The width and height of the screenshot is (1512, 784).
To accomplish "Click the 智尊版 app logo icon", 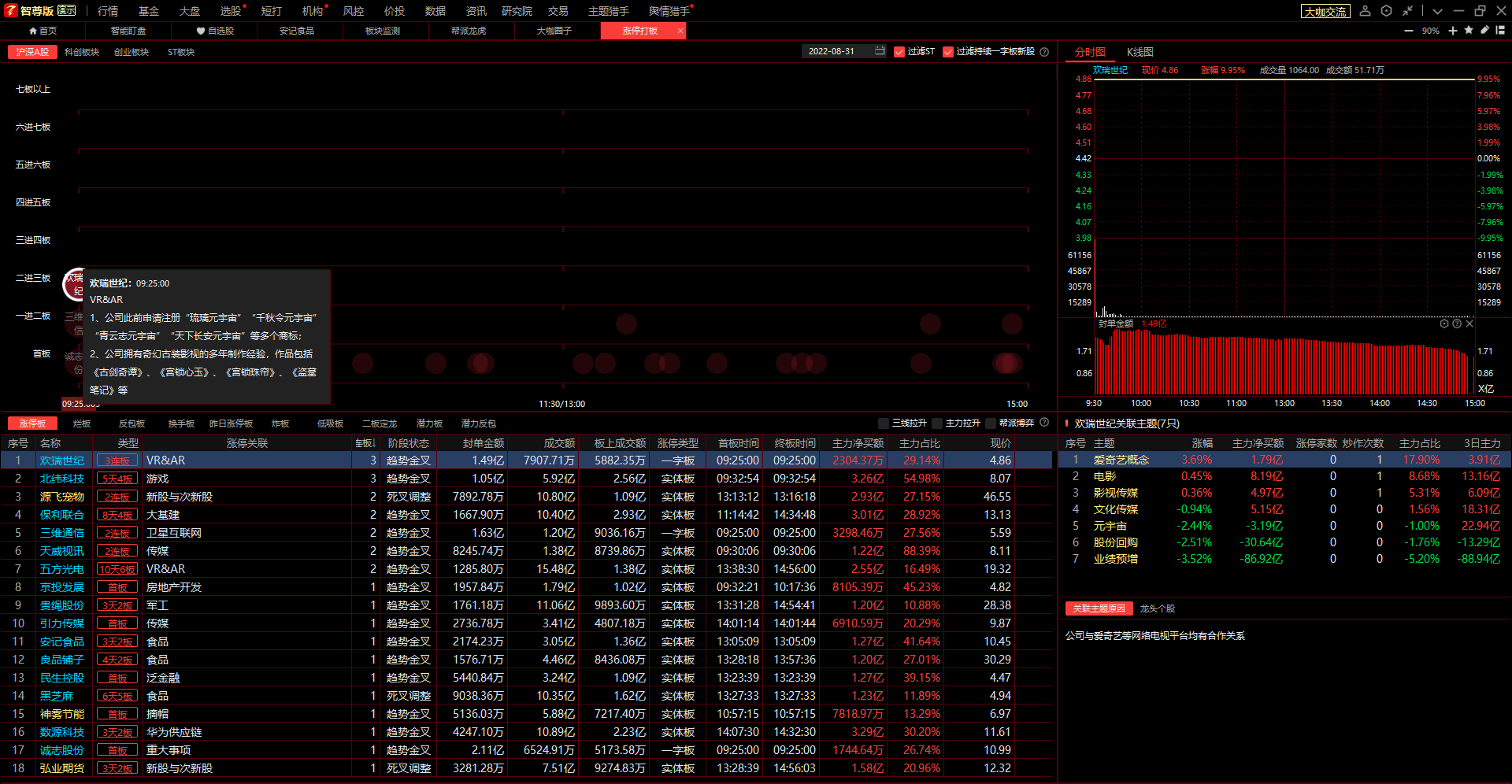I will pos(11,10).
